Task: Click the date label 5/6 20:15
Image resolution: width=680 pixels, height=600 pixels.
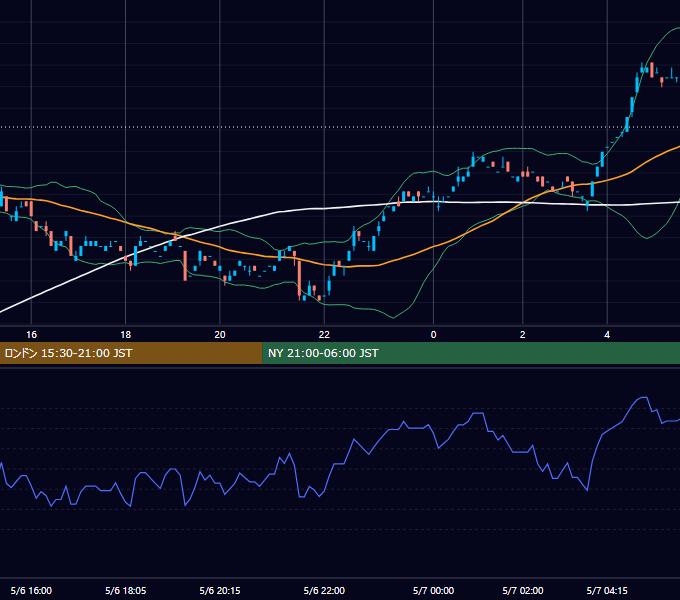Action: [220, 590]
